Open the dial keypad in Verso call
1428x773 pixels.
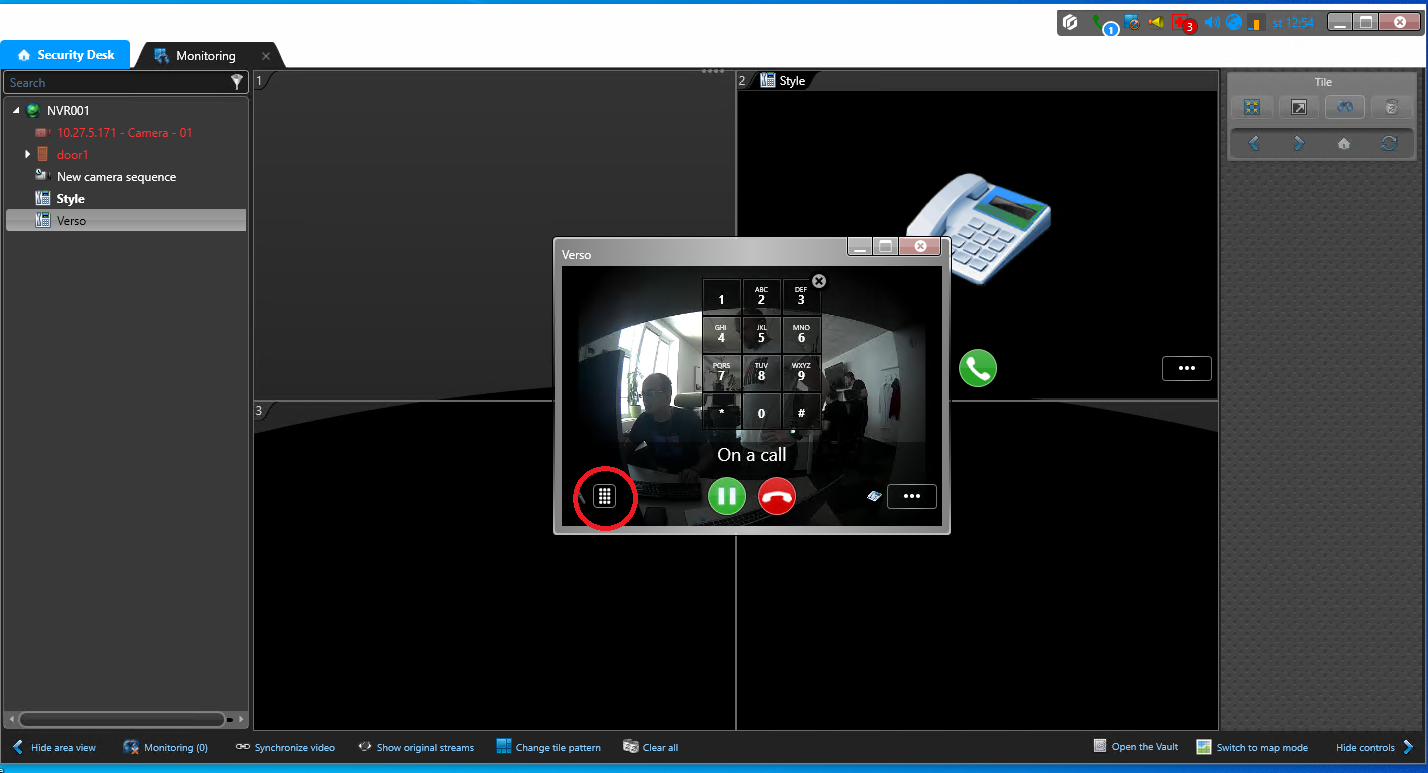pos(604,496)
